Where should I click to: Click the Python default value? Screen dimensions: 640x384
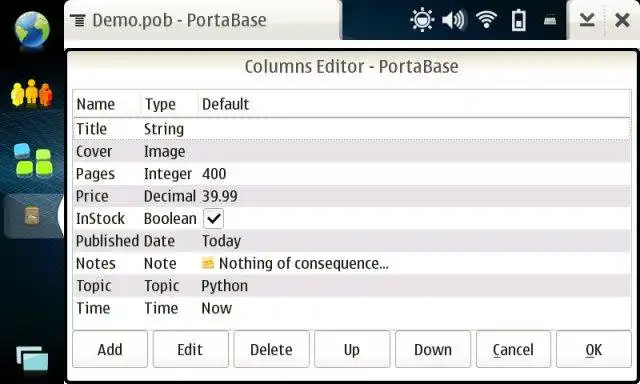(x=224, y=286)
